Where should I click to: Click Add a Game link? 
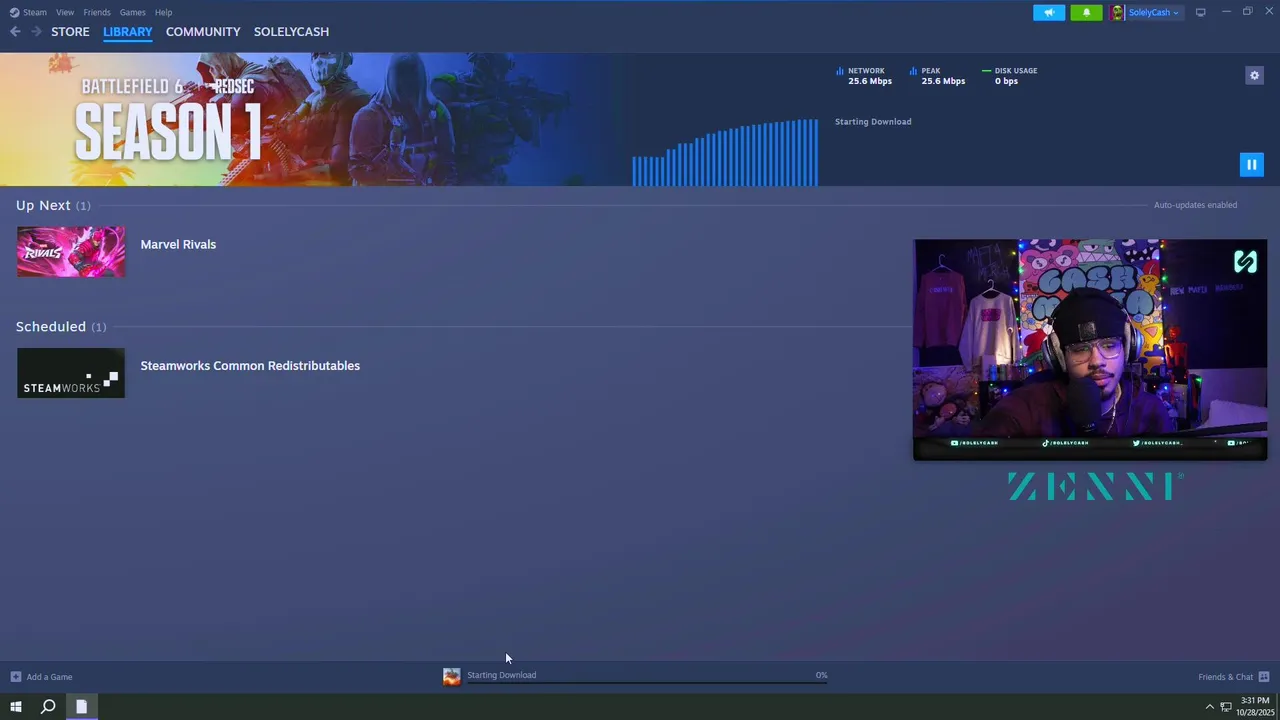click(x=49, y=677)
